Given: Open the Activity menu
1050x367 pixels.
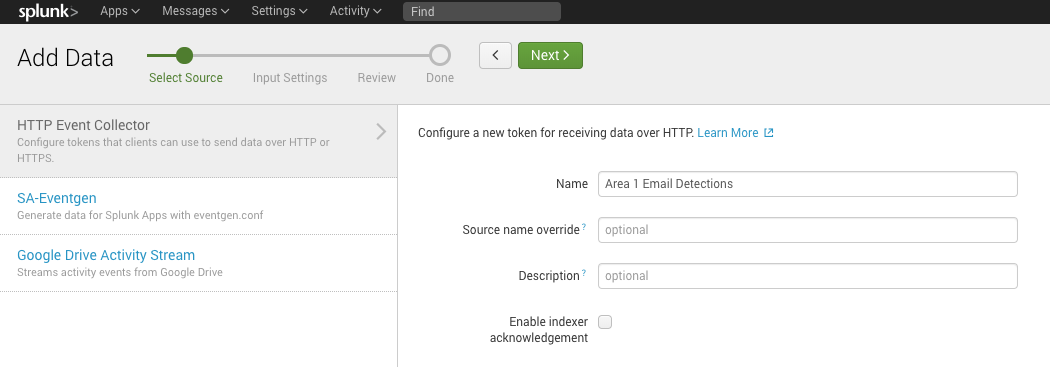Looking at the screenshot, I should click(356, 11).
